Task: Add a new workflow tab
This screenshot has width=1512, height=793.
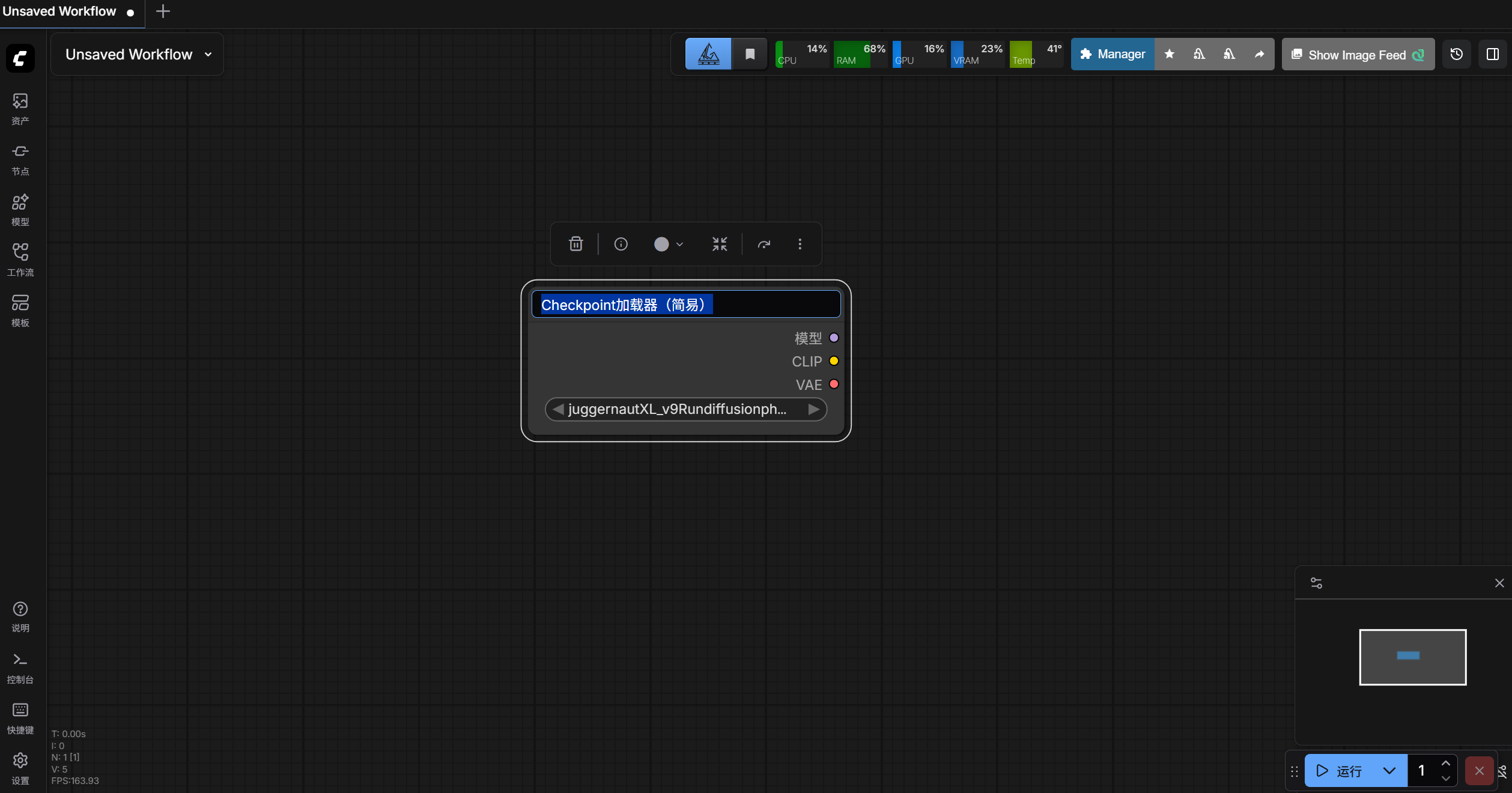Action: point(163,11)
